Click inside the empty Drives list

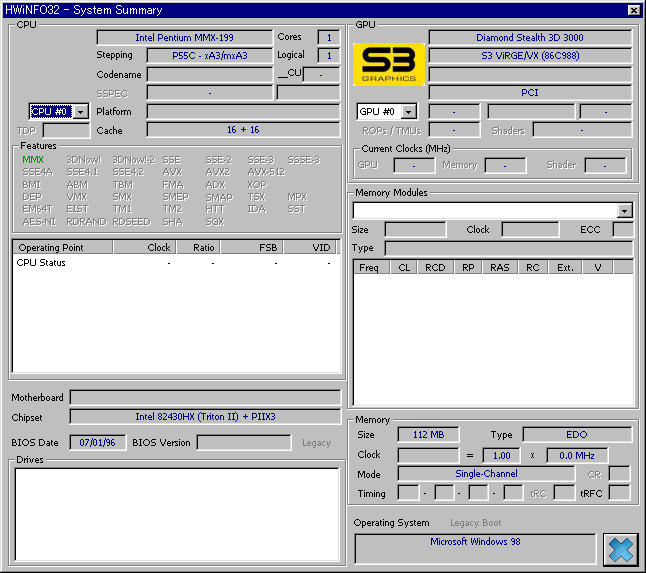coord(177,515)
